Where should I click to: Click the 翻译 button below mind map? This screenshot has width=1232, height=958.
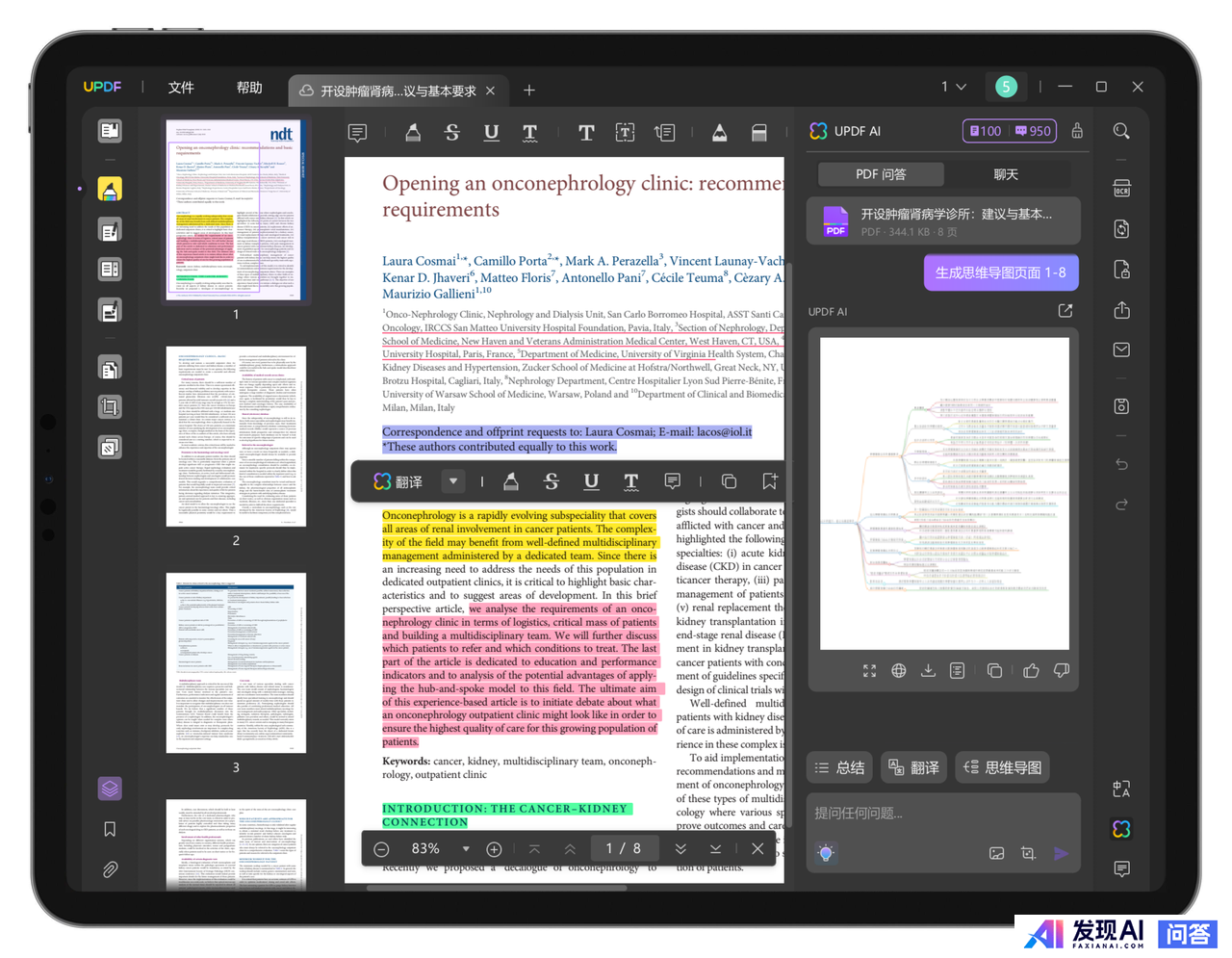(x=913, y=767)
